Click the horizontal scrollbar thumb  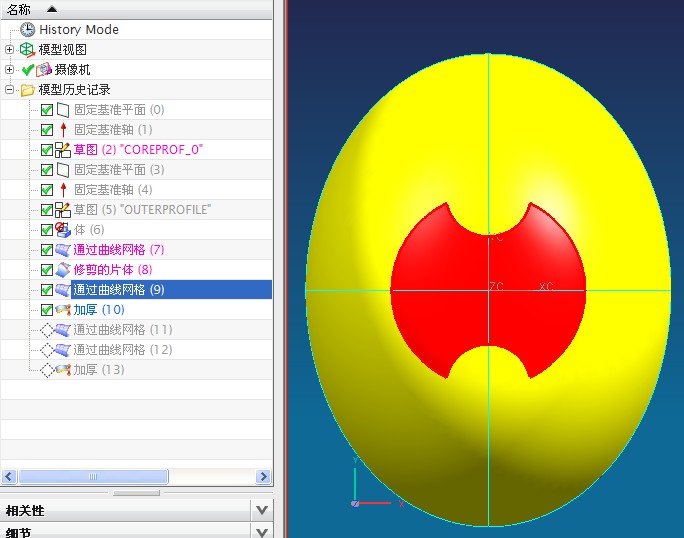[x=93, y=476]
